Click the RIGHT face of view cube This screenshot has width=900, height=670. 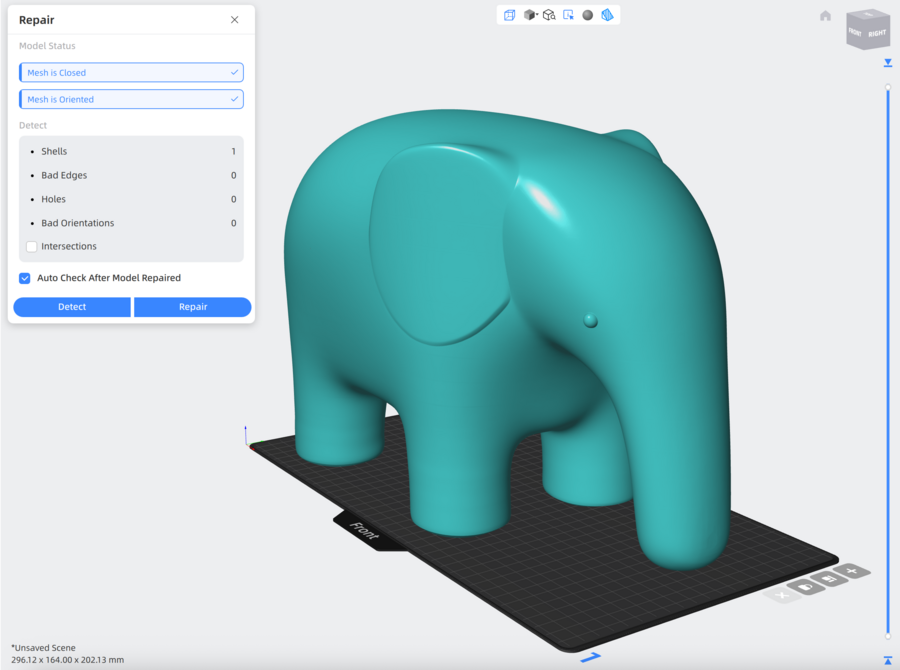tap(876, 34)
